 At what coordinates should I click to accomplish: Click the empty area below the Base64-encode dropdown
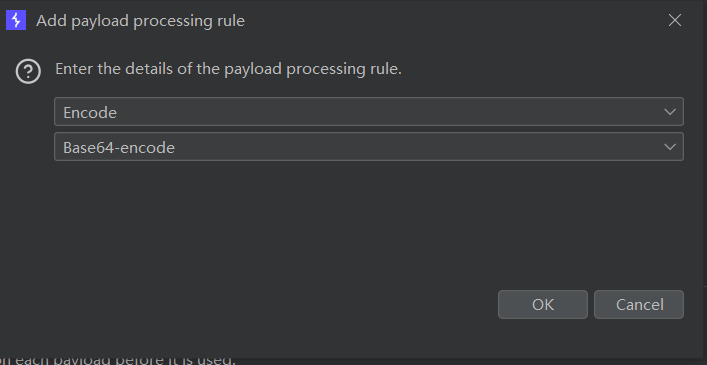click(x=369, y=221)
